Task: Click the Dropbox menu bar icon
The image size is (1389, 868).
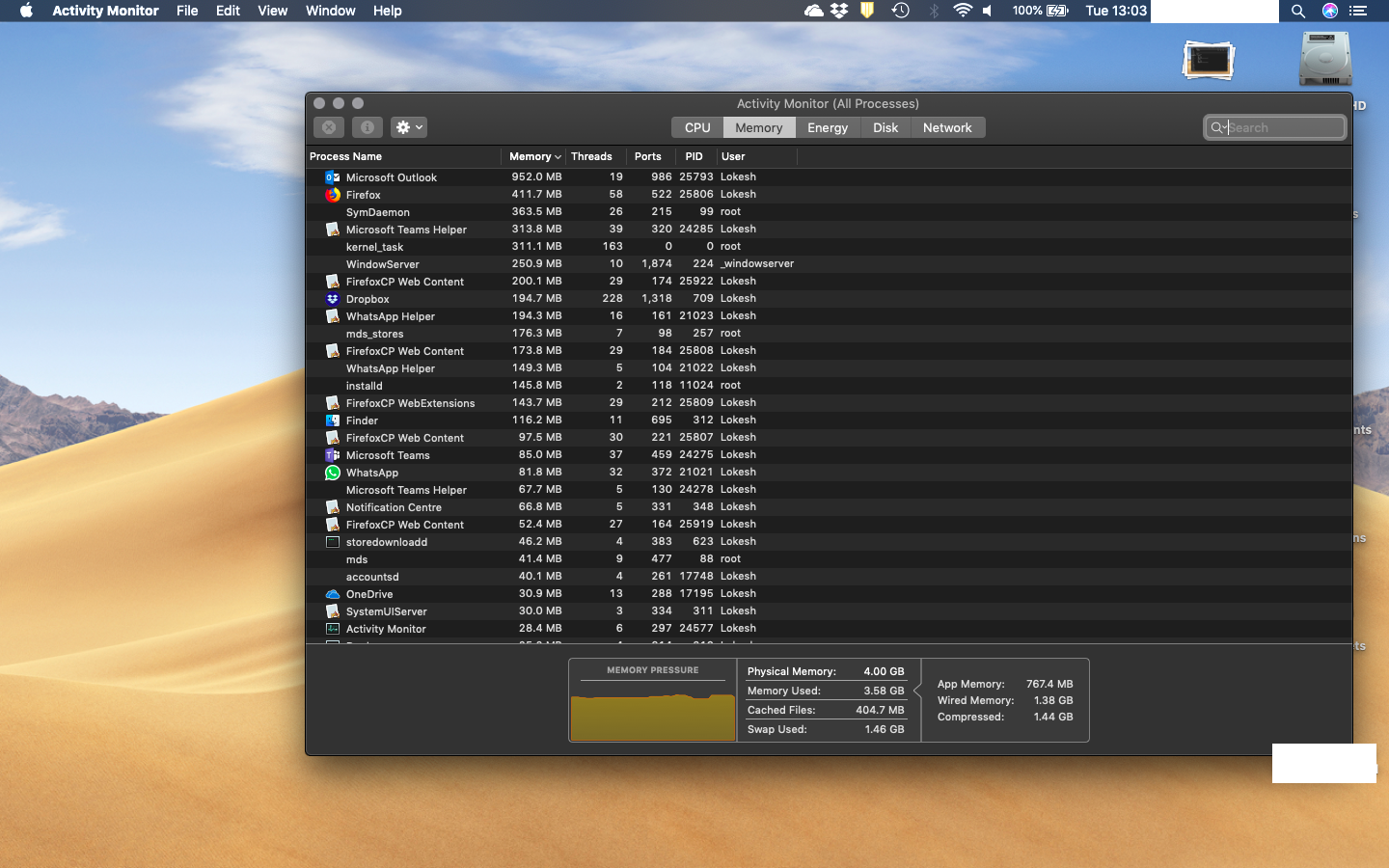Action: pyautogui.click(x=839, y=11)
